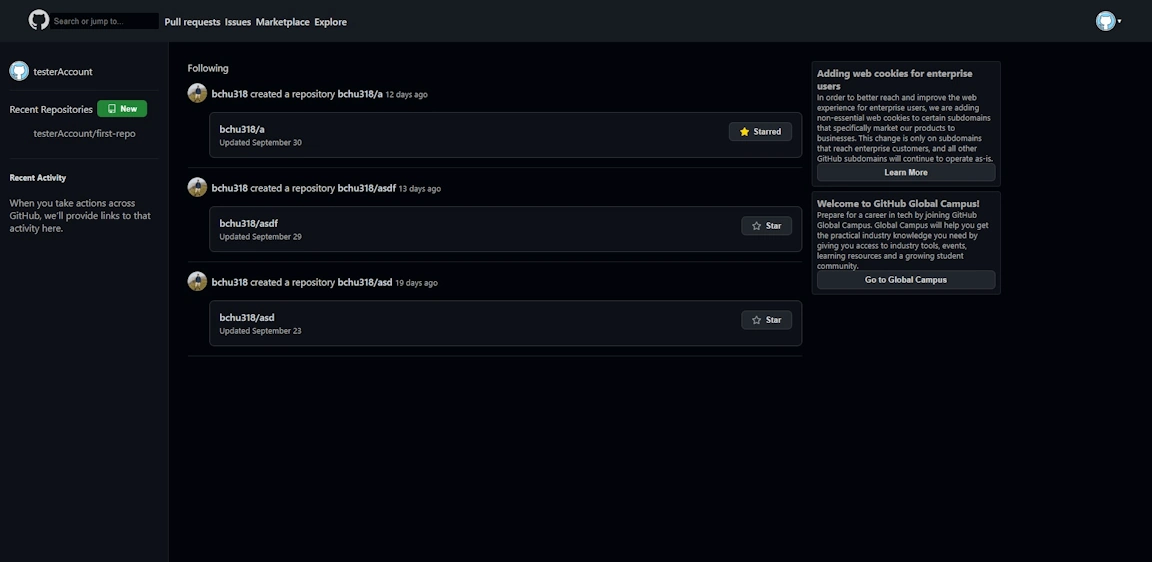This screenshot has width=1152, height=562.
Task: Unstar the bchu318/a repository
Action: coord(760,132)
